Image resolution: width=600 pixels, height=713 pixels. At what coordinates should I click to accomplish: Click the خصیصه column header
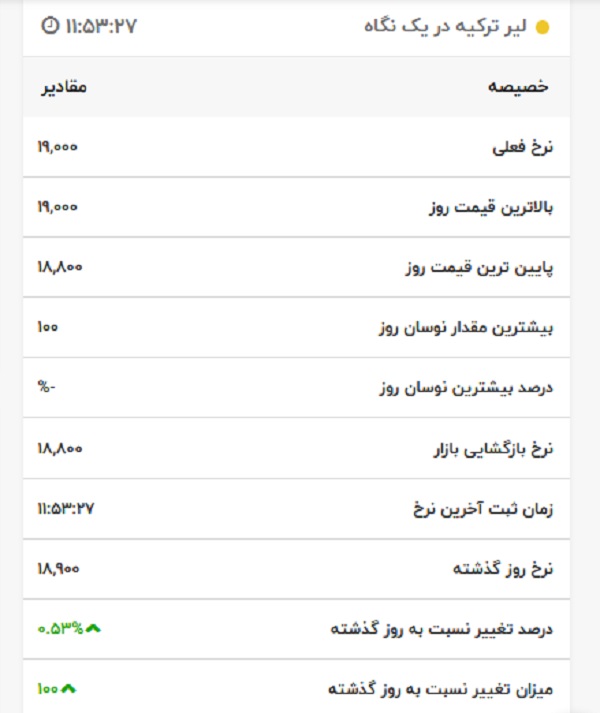point(518,86)
